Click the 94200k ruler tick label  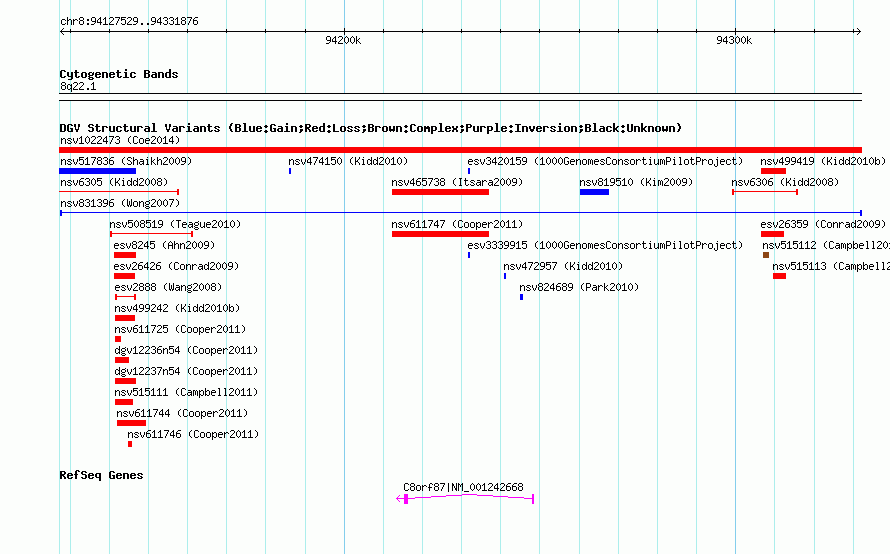coord(343,40)
